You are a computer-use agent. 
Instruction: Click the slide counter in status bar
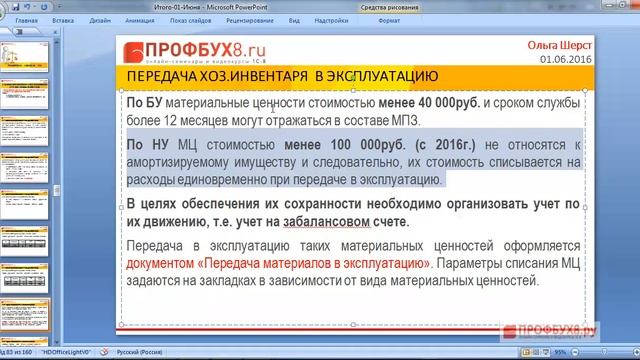[x=16, y=352]
